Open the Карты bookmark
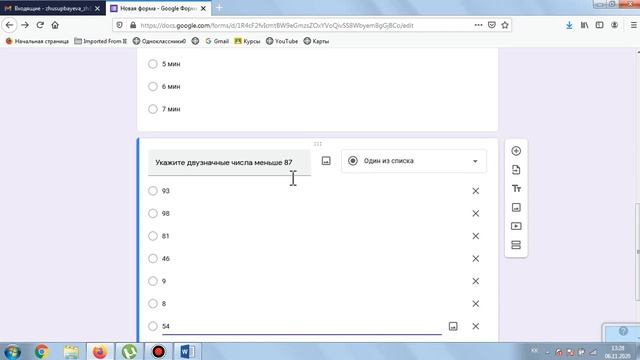Screen dimensions: 640x360 pos(316,41)
